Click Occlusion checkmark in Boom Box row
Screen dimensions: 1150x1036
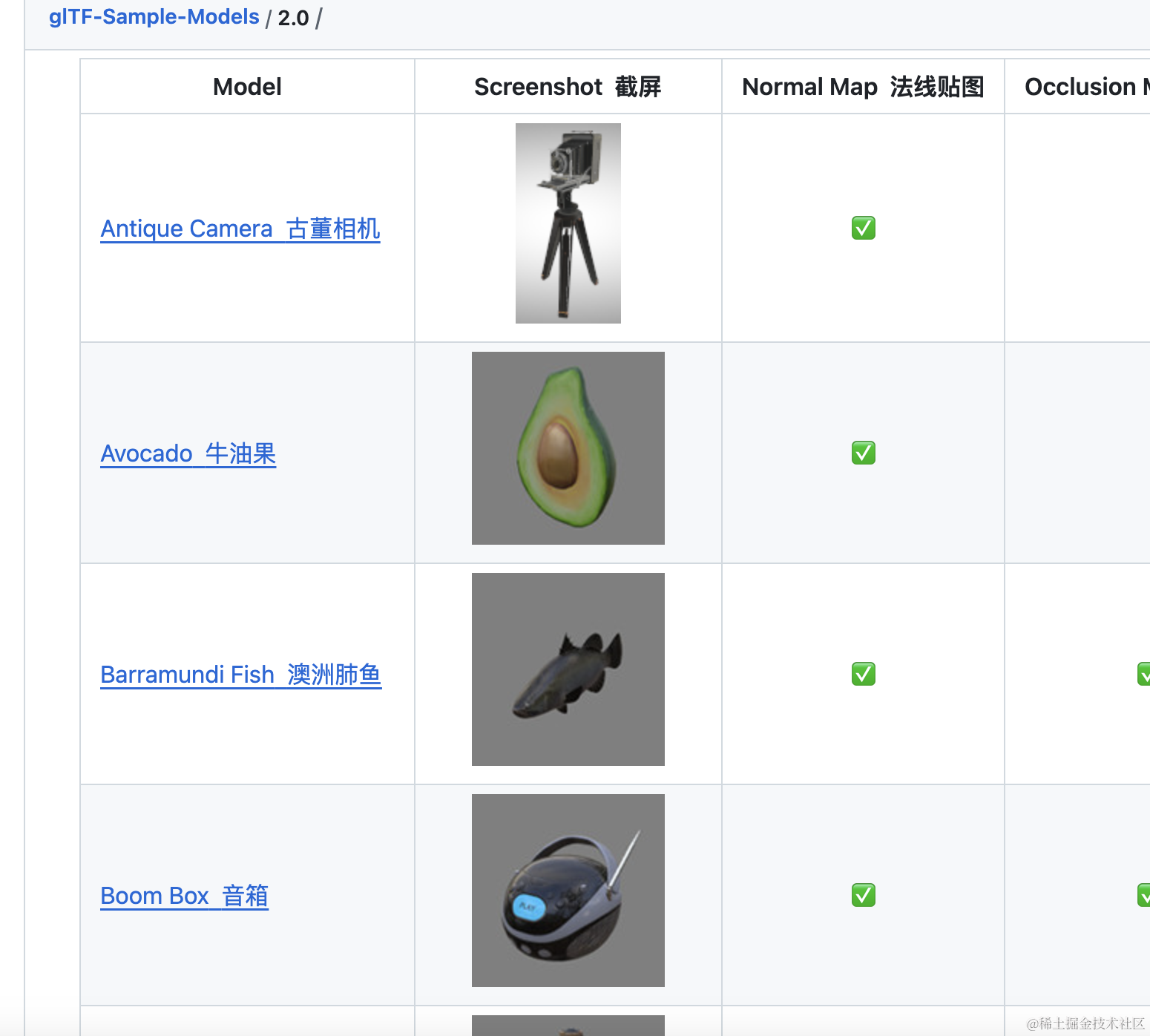click(1143, 895)
